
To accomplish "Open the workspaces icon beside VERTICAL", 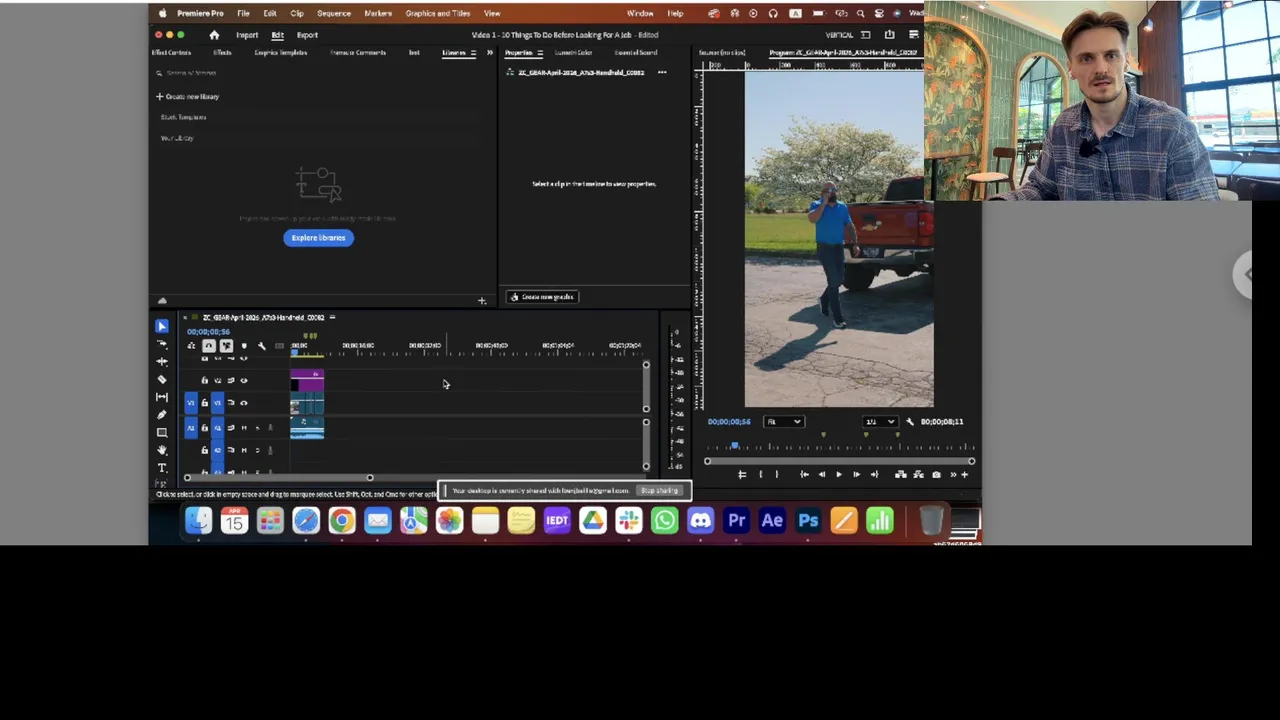I will point(866,35).
